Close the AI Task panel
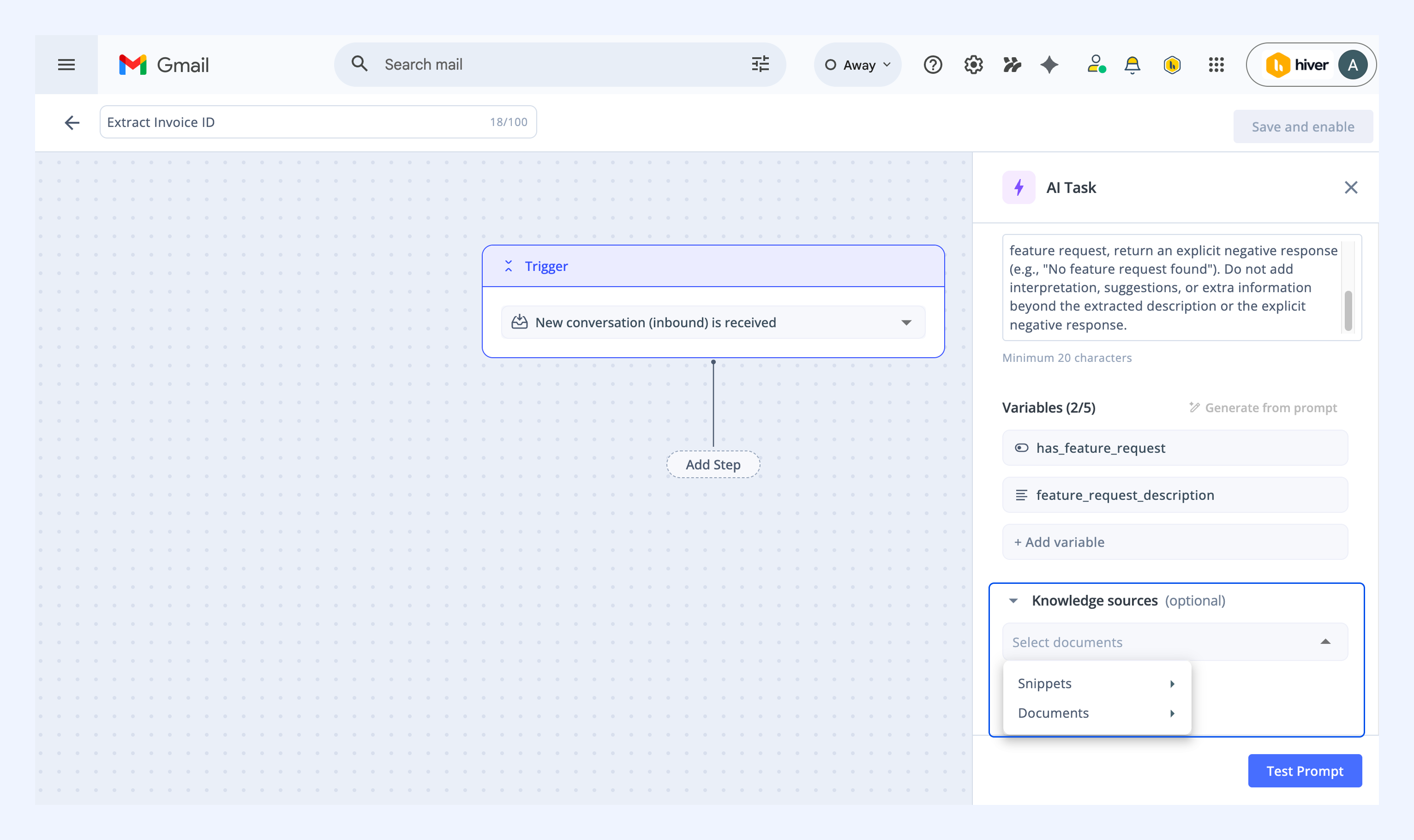1414x840 pixels. tap(1351, 187)
